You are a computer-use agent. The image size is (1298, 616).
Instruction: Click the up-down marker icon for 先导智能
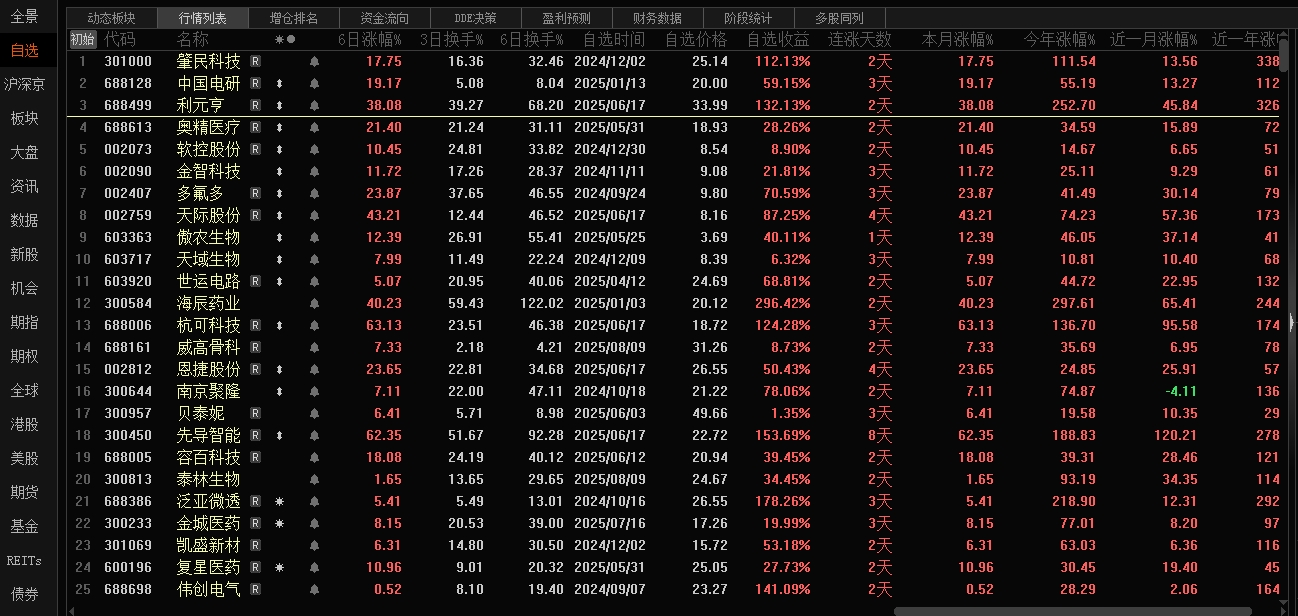(279, 435)
